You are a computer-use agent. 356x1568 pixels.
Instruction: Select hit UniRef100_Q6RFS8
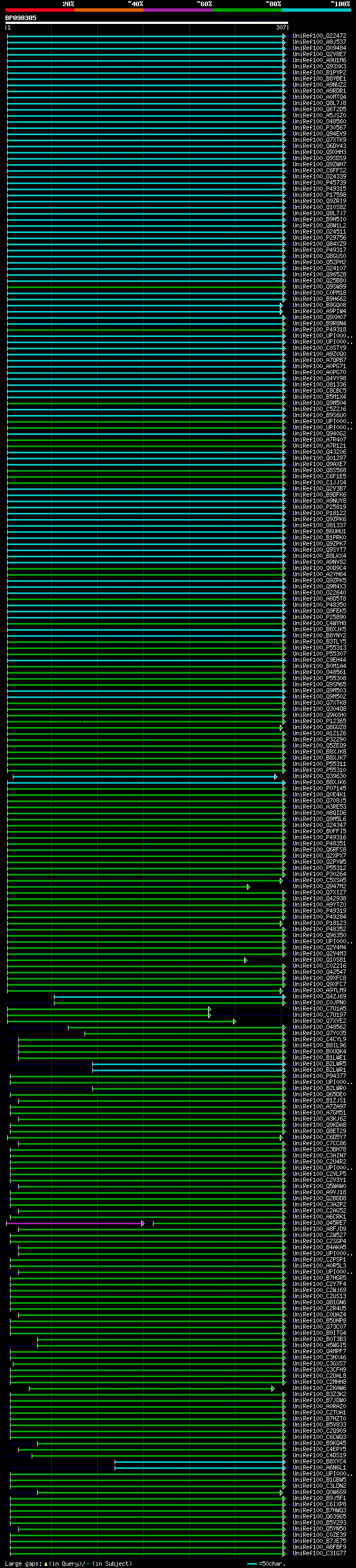pos(319,850)
